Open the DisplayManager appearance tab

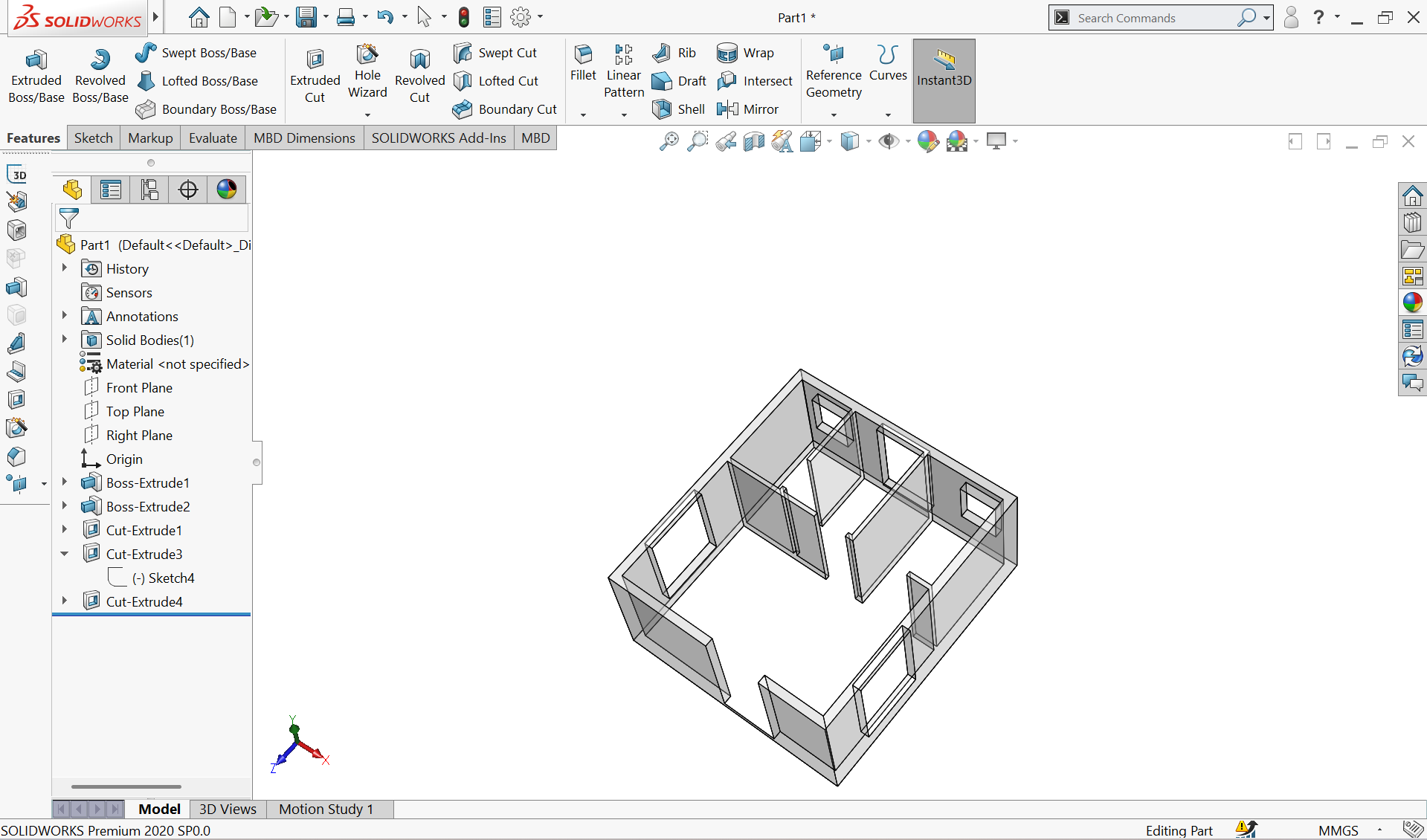click(x=227, y=190)
